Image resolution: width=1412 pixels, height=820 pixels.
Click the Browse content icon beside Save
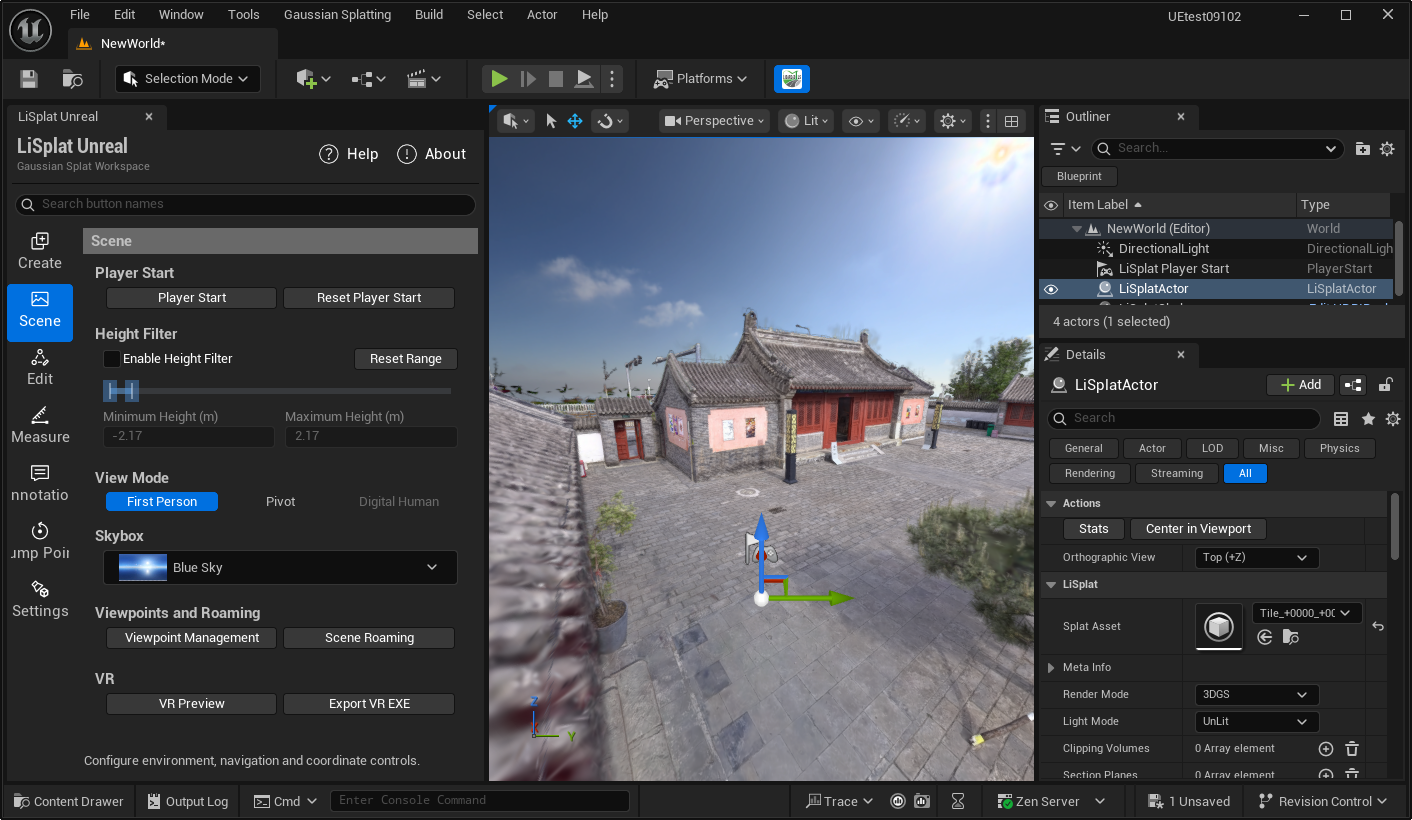tap(72, 79)
